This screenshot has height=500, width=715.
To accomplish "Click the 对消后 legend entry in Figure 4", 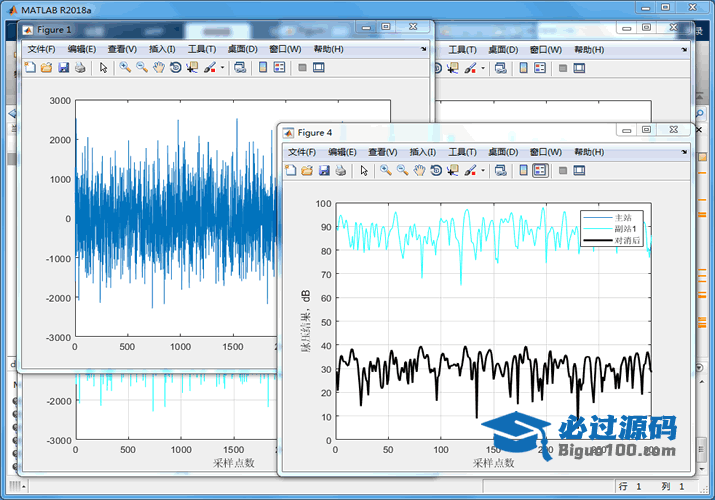I will point(627,242).
